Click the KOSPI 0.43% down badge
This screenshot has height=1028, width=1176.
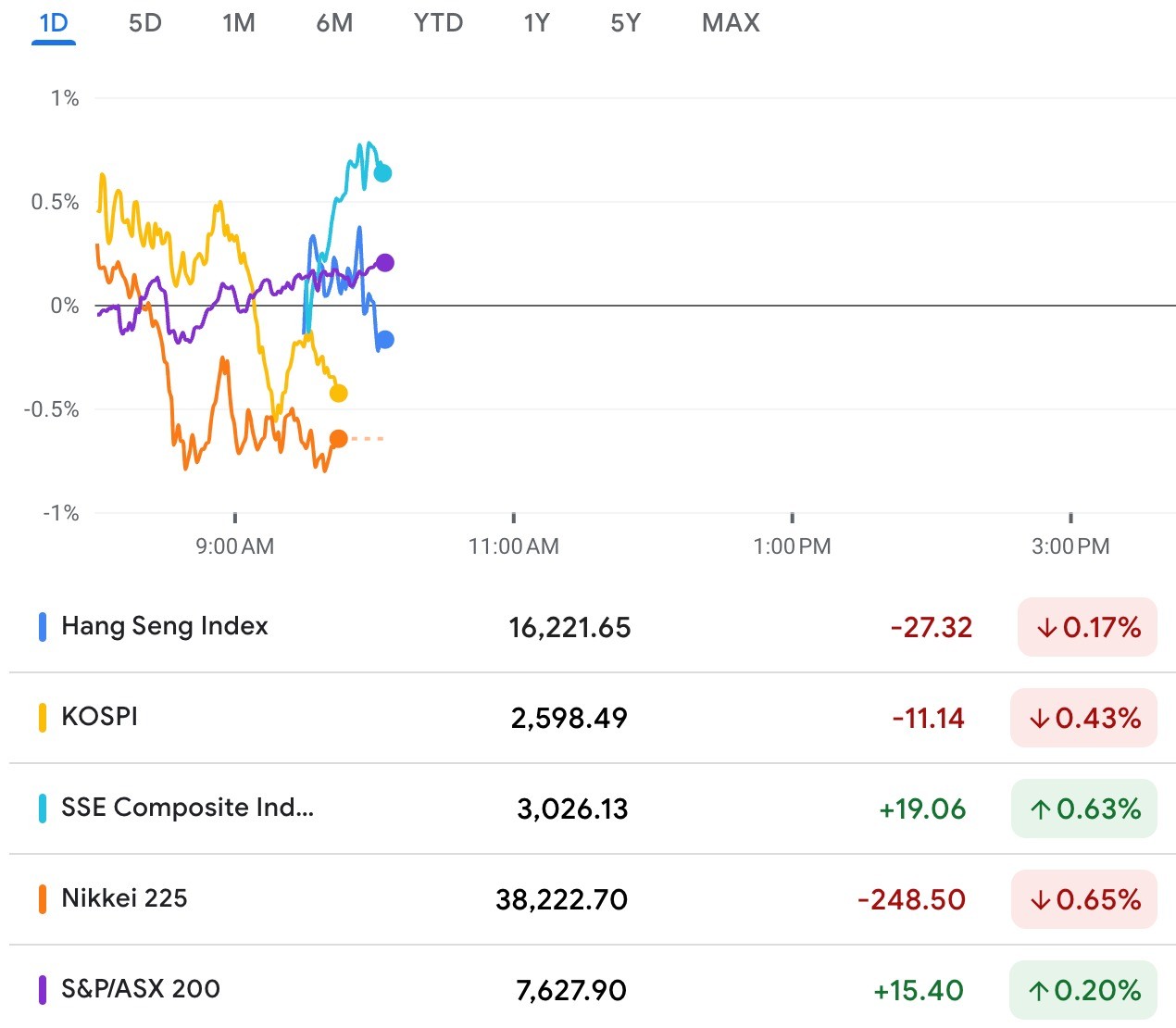(x=1083, y=718)
